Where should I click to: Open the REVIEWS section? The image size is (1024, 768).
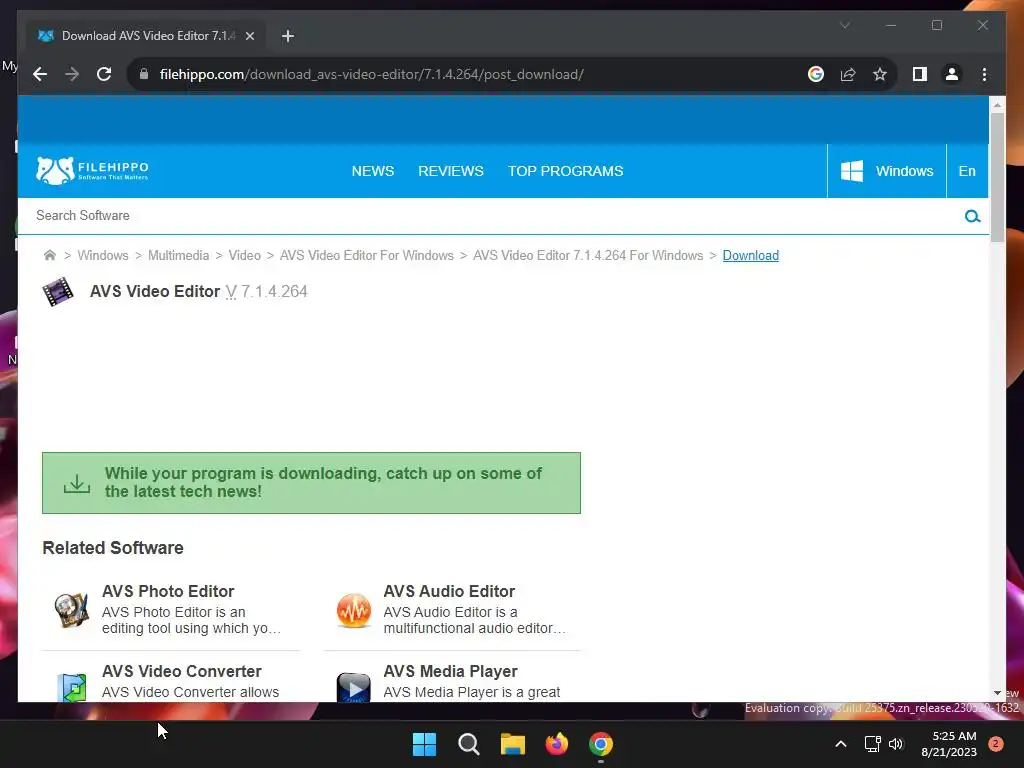[451, 171]
